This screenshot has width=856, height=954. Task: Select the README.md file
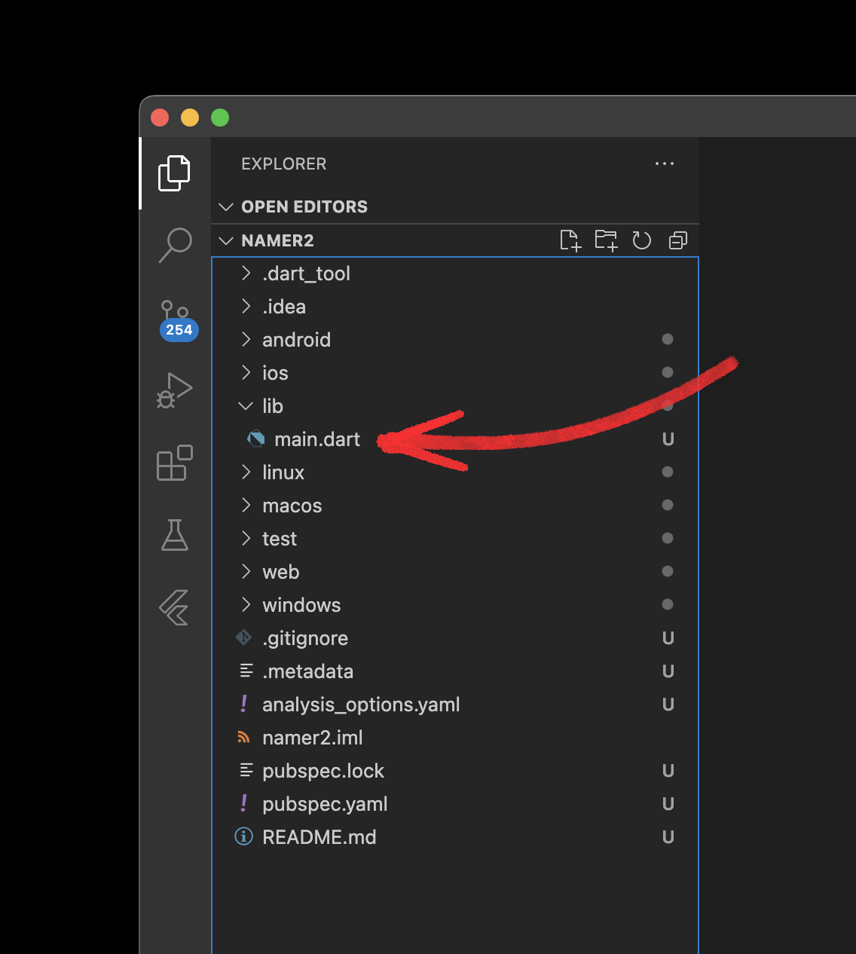(x=318, y=837)
